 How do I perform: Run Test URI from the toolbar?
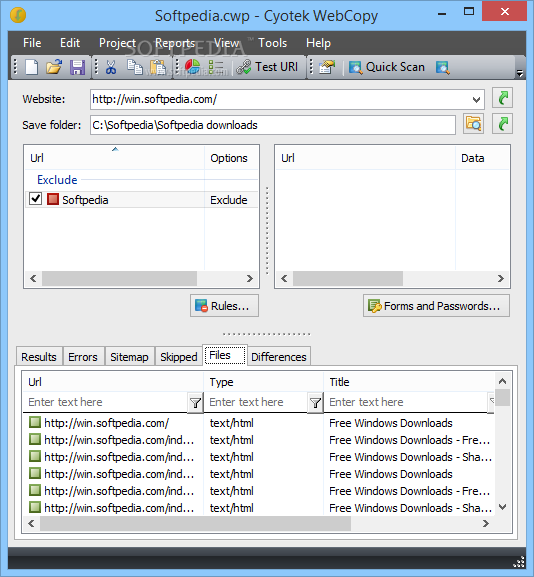click(x=267, y=67)
